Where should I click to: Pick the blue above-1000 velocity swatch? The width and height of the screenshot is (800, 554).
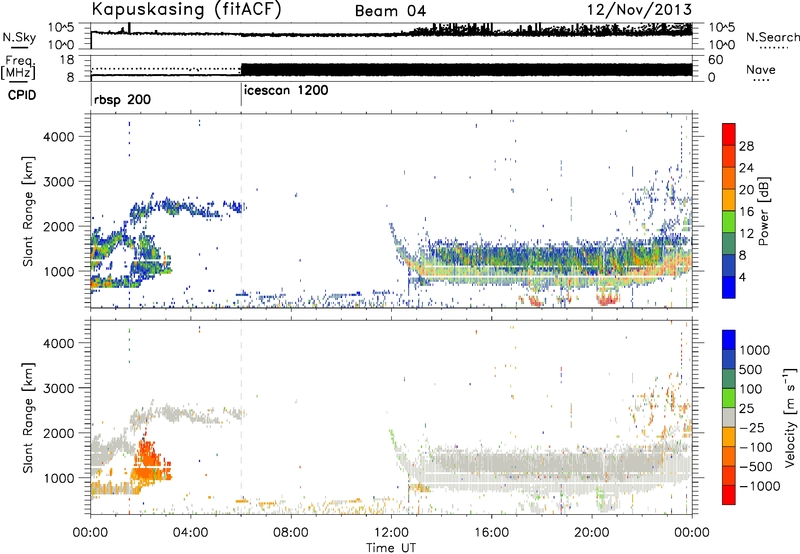click(x=729, y=340)
